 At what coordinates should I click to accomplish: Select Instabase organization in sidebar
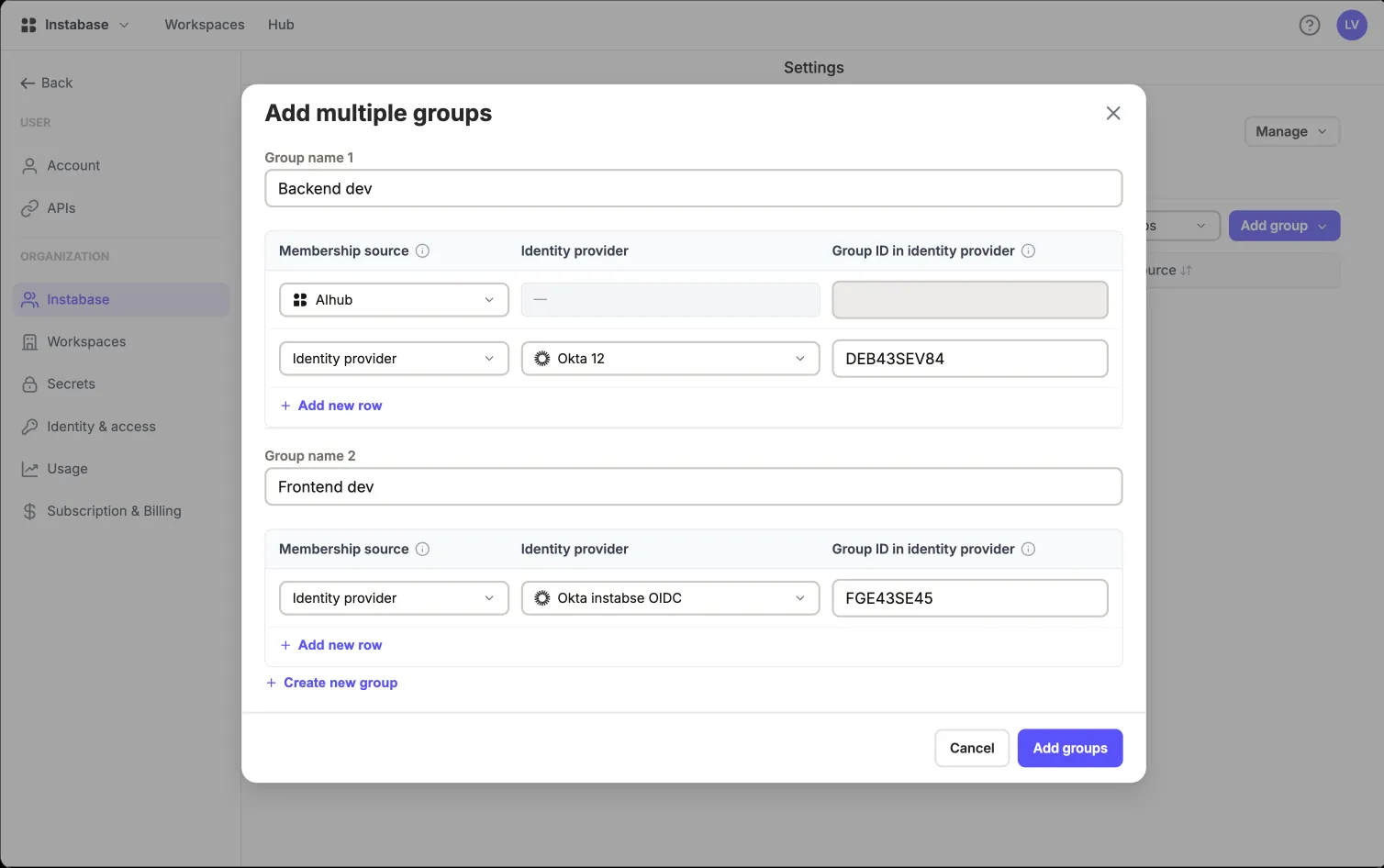pyautogui.click(x=120, y=299)
